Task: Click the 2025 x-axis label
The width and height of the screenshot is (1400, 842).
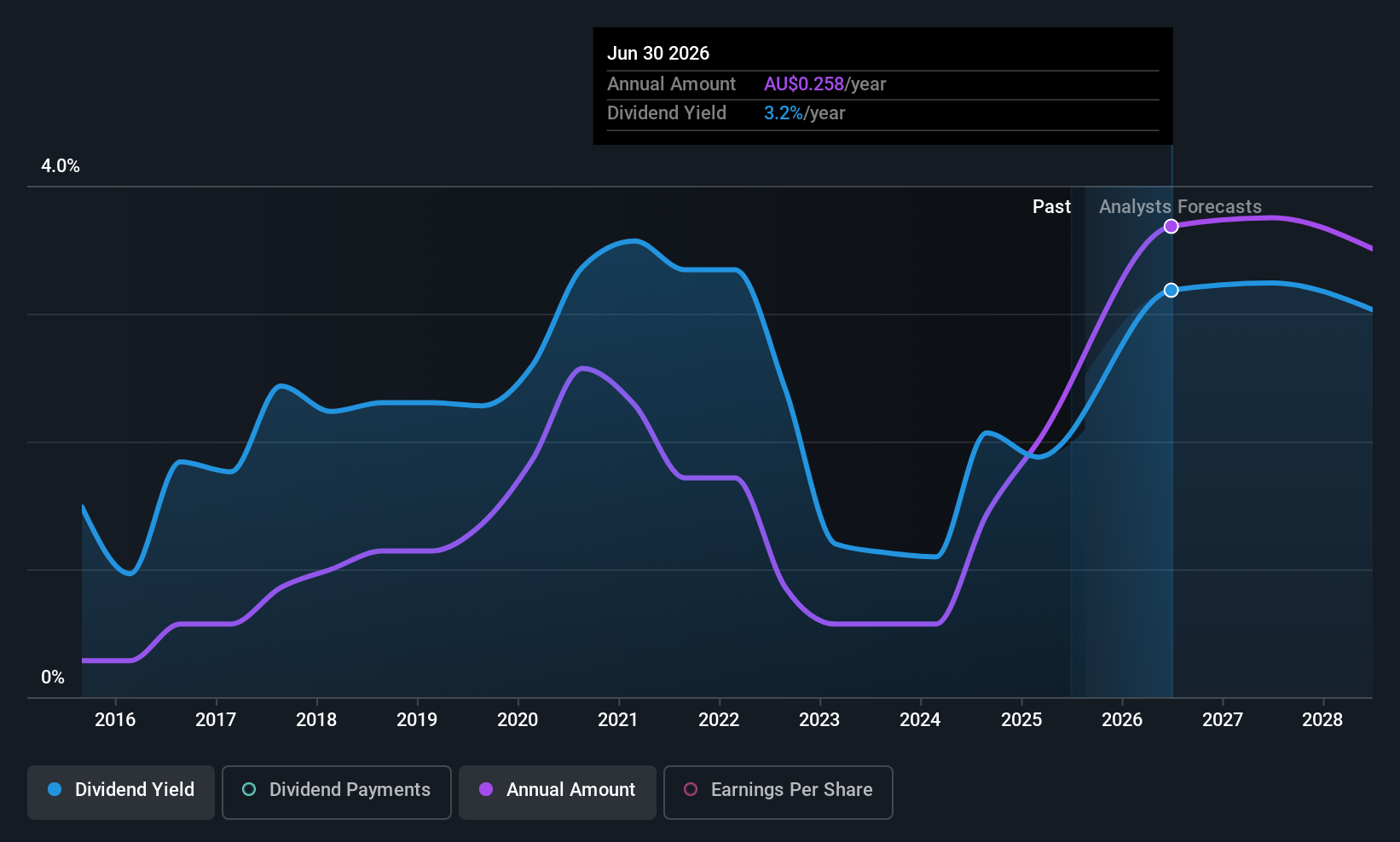Action: pos(1021,720)
